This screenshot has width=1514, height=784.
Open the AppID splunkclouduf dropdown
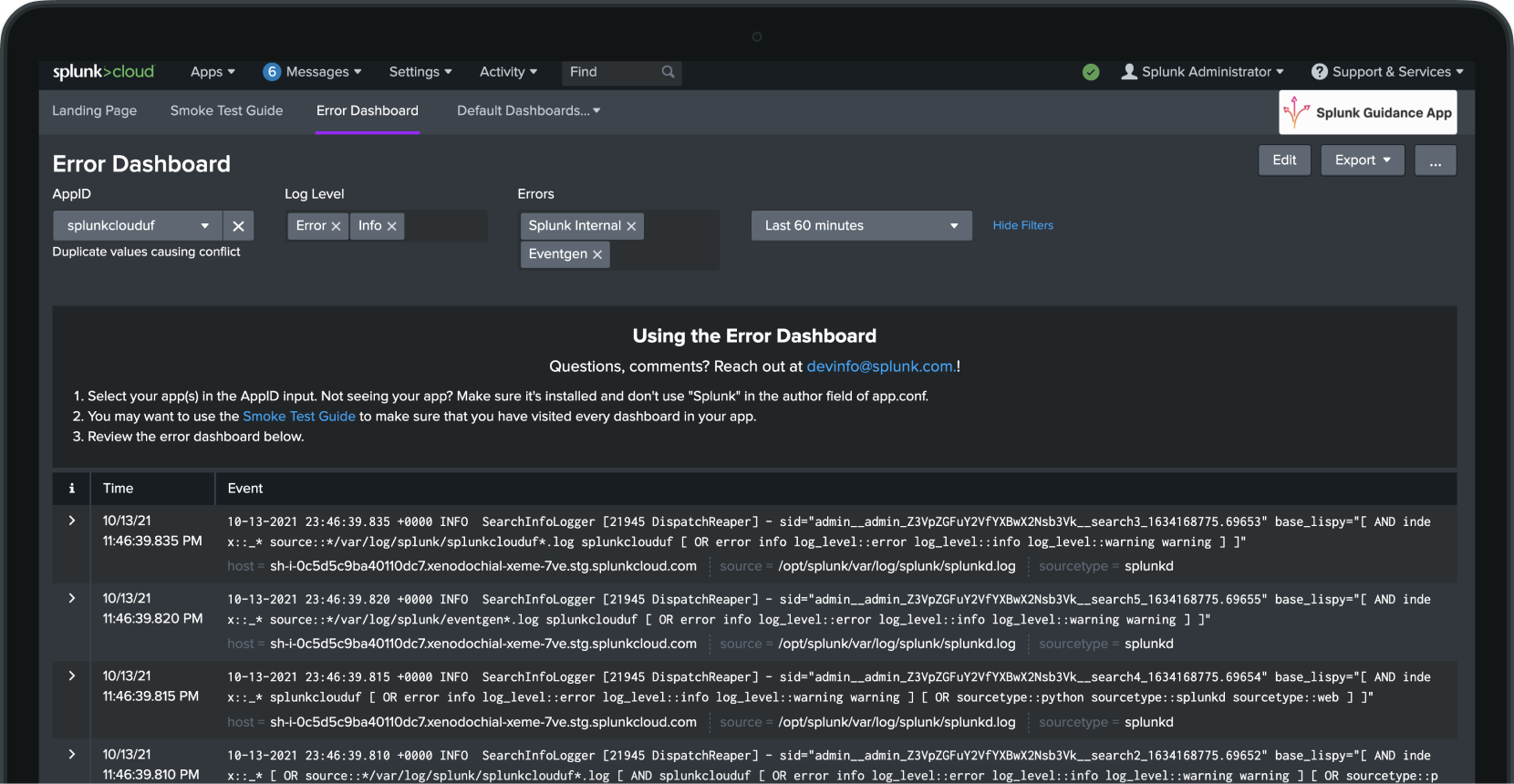138,226
